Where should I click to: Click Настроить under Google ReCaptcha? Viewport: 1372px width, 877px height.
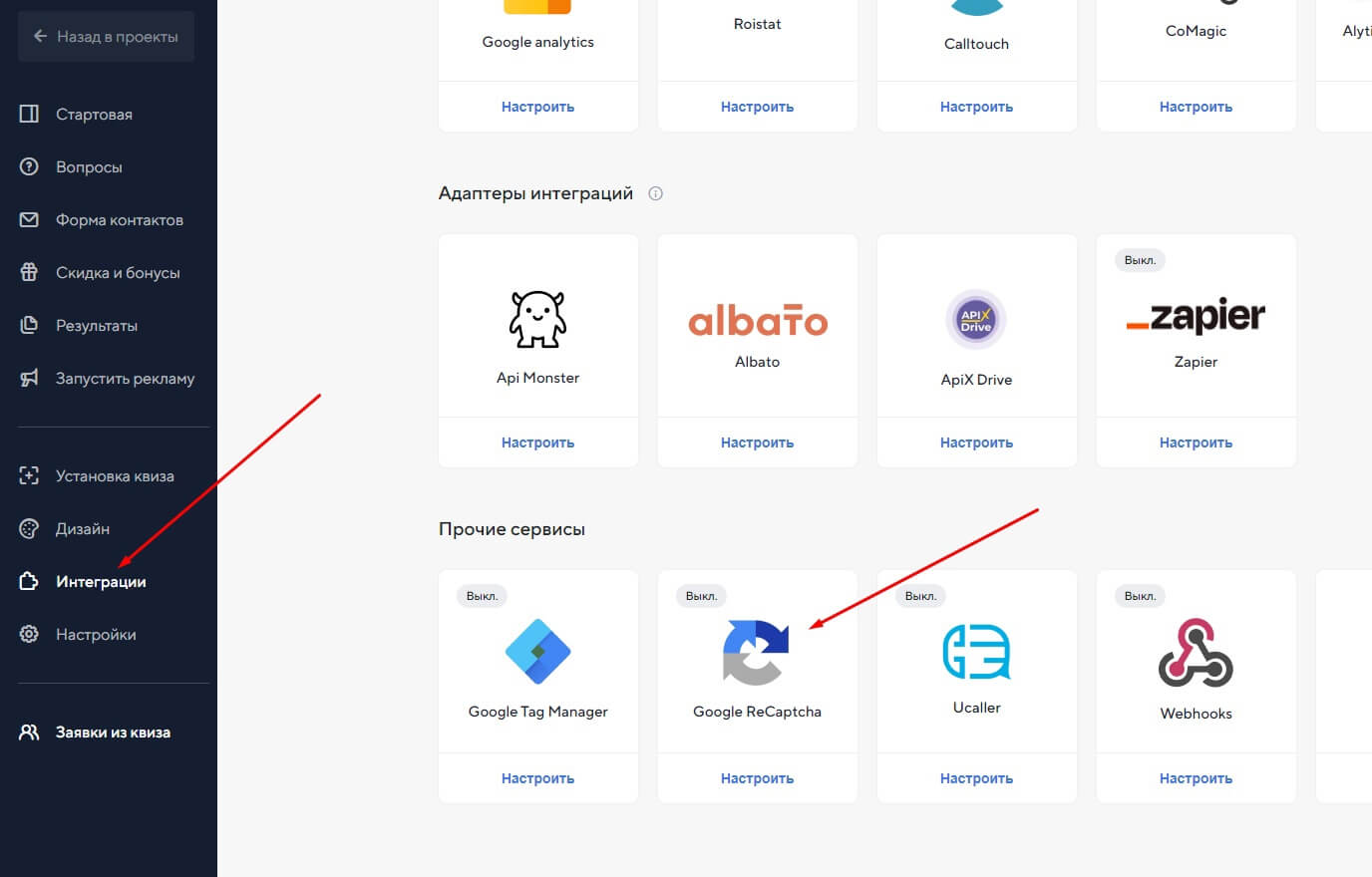[757, 778]
